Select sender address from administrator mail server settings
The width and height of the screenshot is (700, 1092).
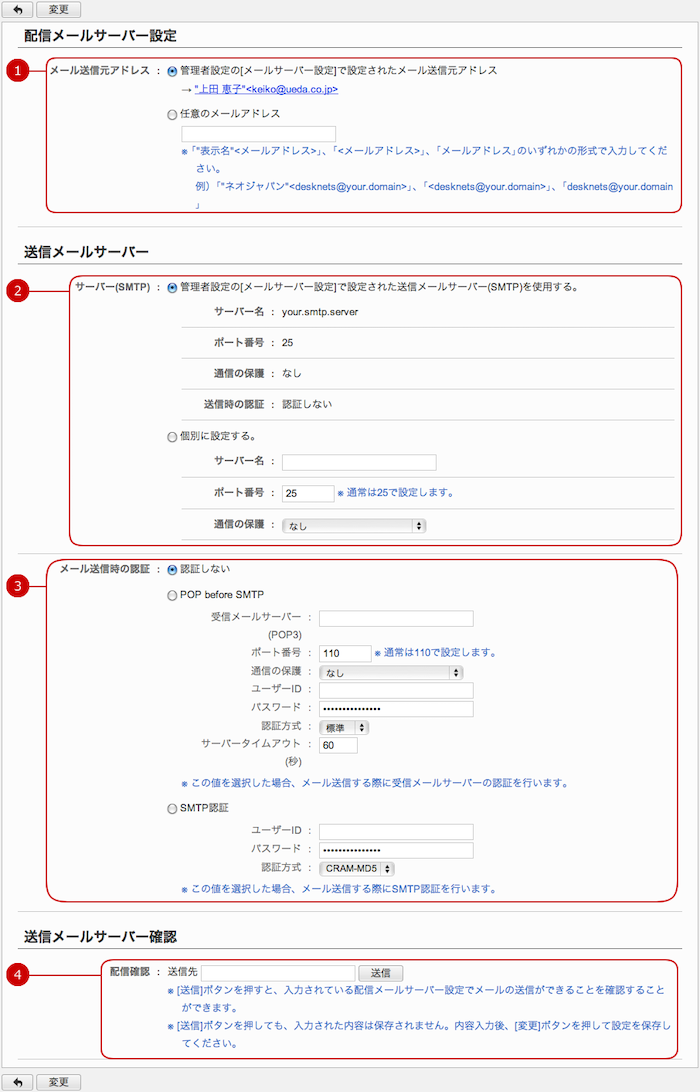coord(172,72)
